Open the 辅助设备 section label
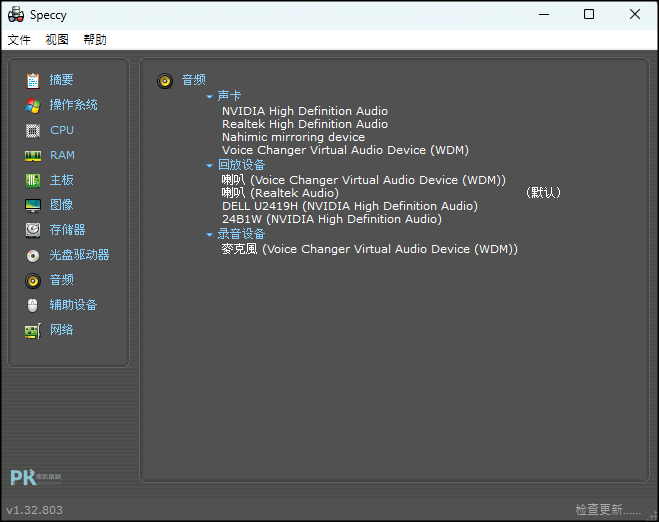The image size is (659, 522). coord(73,305)
